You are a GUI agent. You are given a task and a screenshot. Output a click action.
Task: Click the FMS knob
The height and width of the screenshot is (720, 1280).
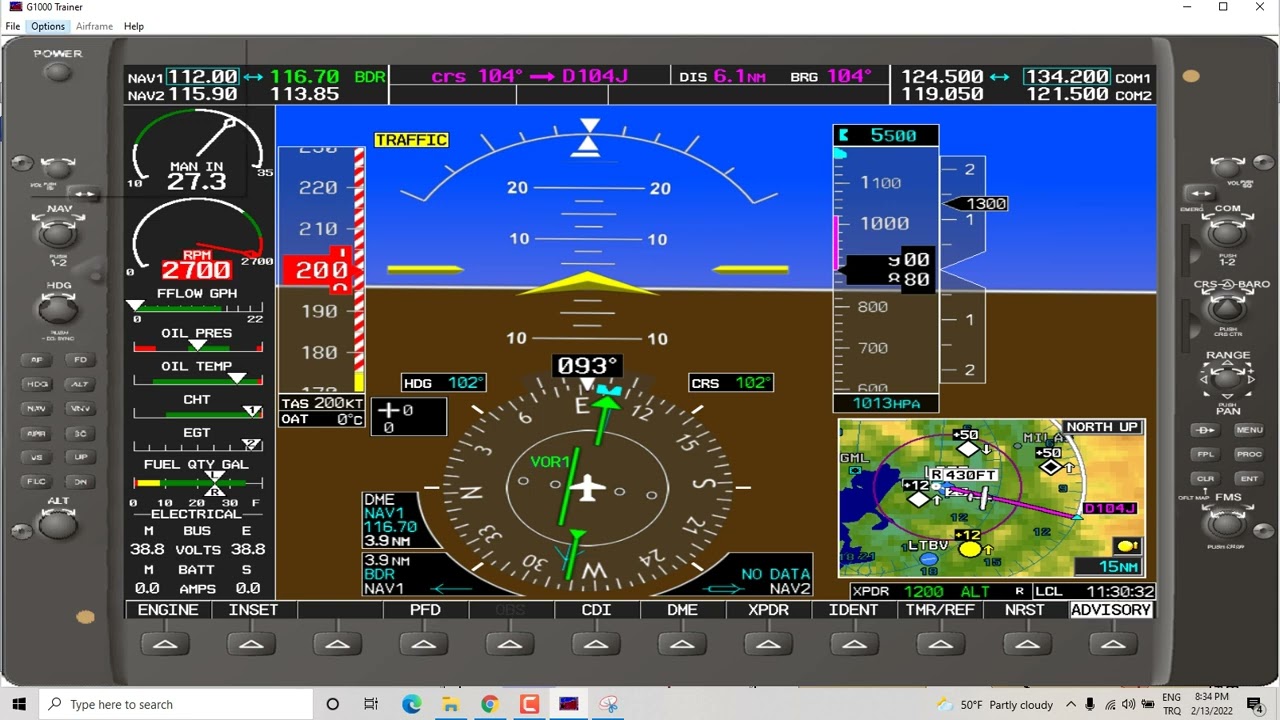click(x=1228, y=524)
